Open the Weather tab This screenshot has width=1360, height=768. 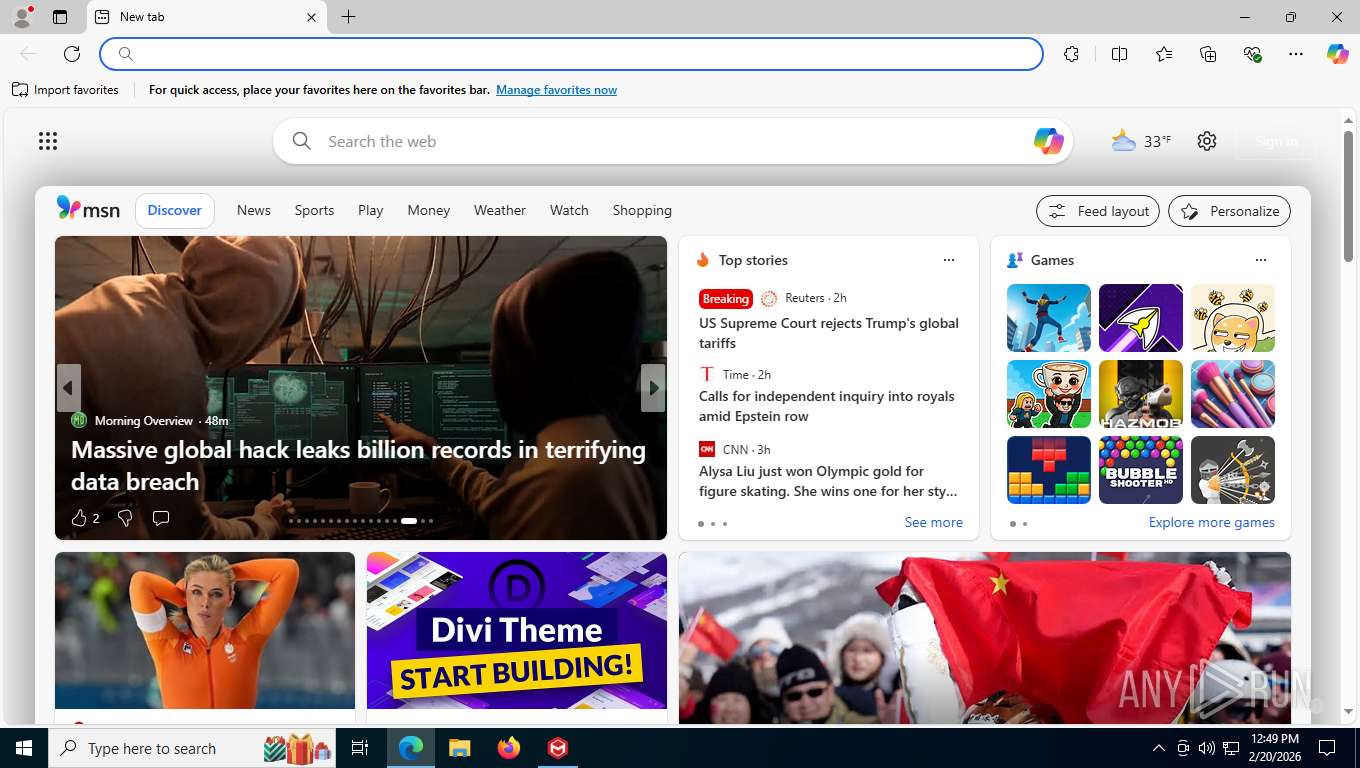[x=500, y=210]
